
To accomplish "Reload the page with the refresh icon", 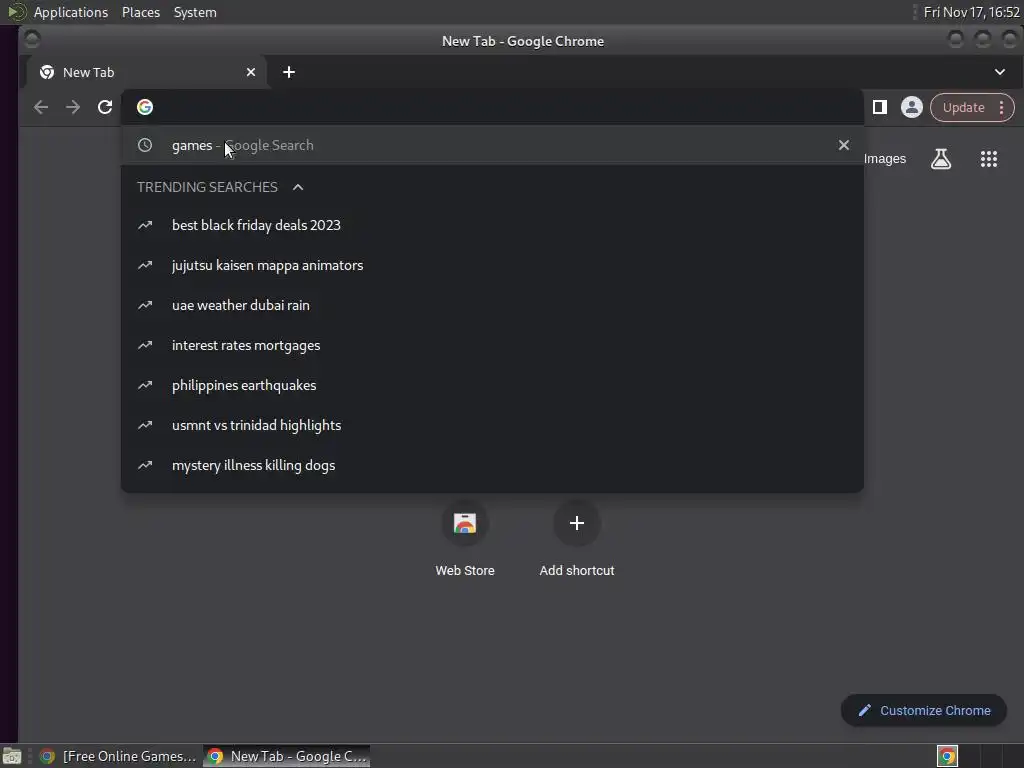I will (x=105, y=107).
